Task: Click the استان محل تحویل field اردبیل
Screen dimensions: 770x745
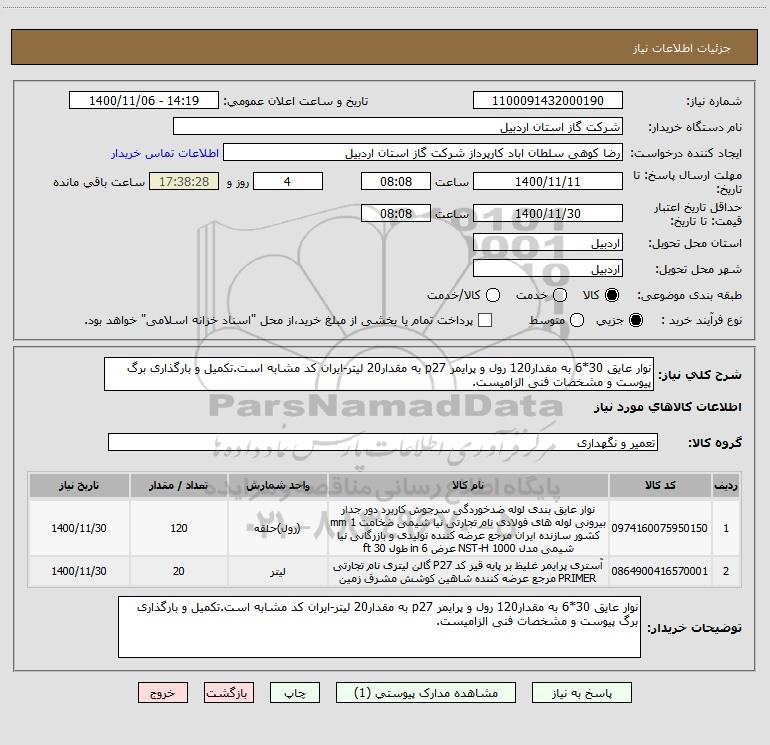Action: [548, 243]
